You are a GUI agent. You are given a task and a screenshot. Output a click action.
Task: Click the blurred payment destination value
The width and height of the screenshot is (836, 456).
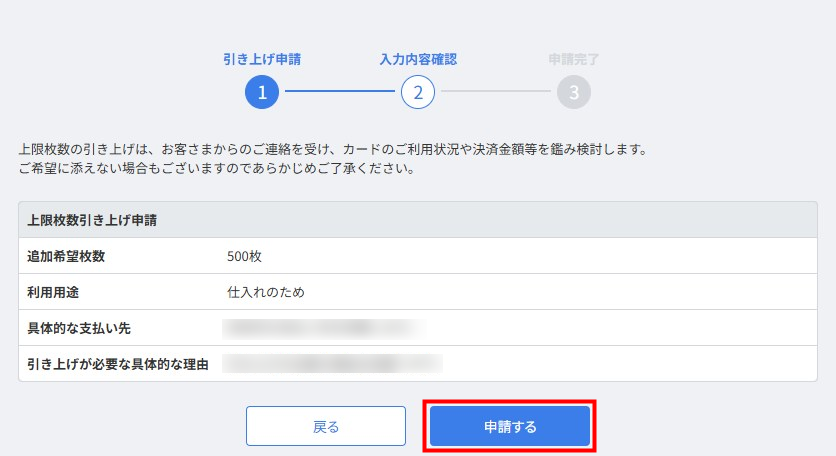coord(320,327)
